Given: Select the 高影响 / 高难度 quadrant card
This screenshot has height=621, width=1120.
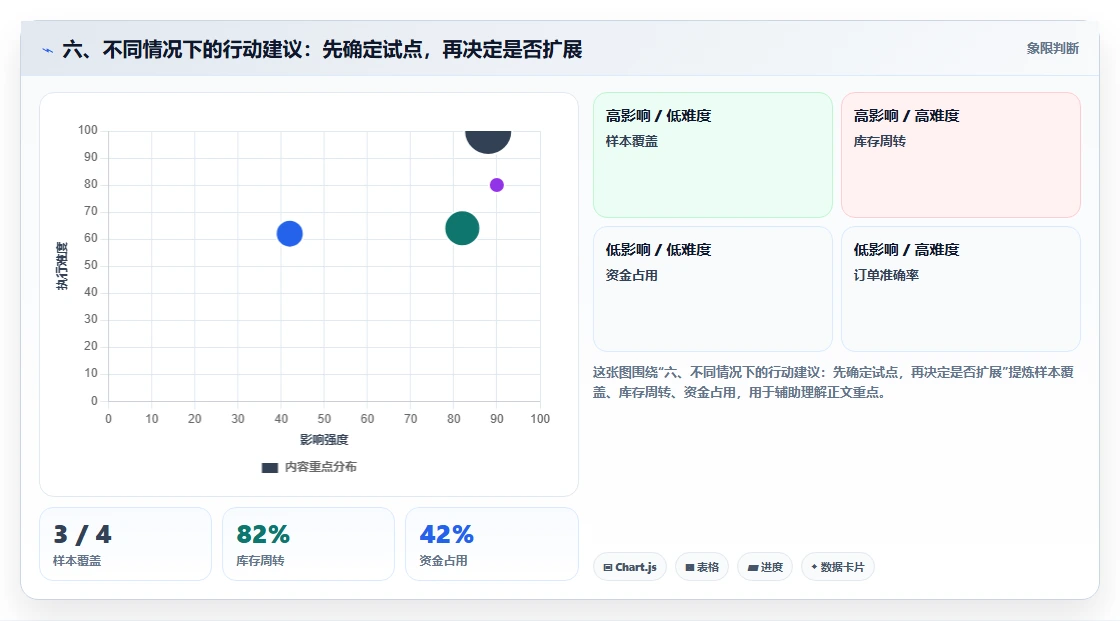Looking at the screenshot, I should 961,154.
